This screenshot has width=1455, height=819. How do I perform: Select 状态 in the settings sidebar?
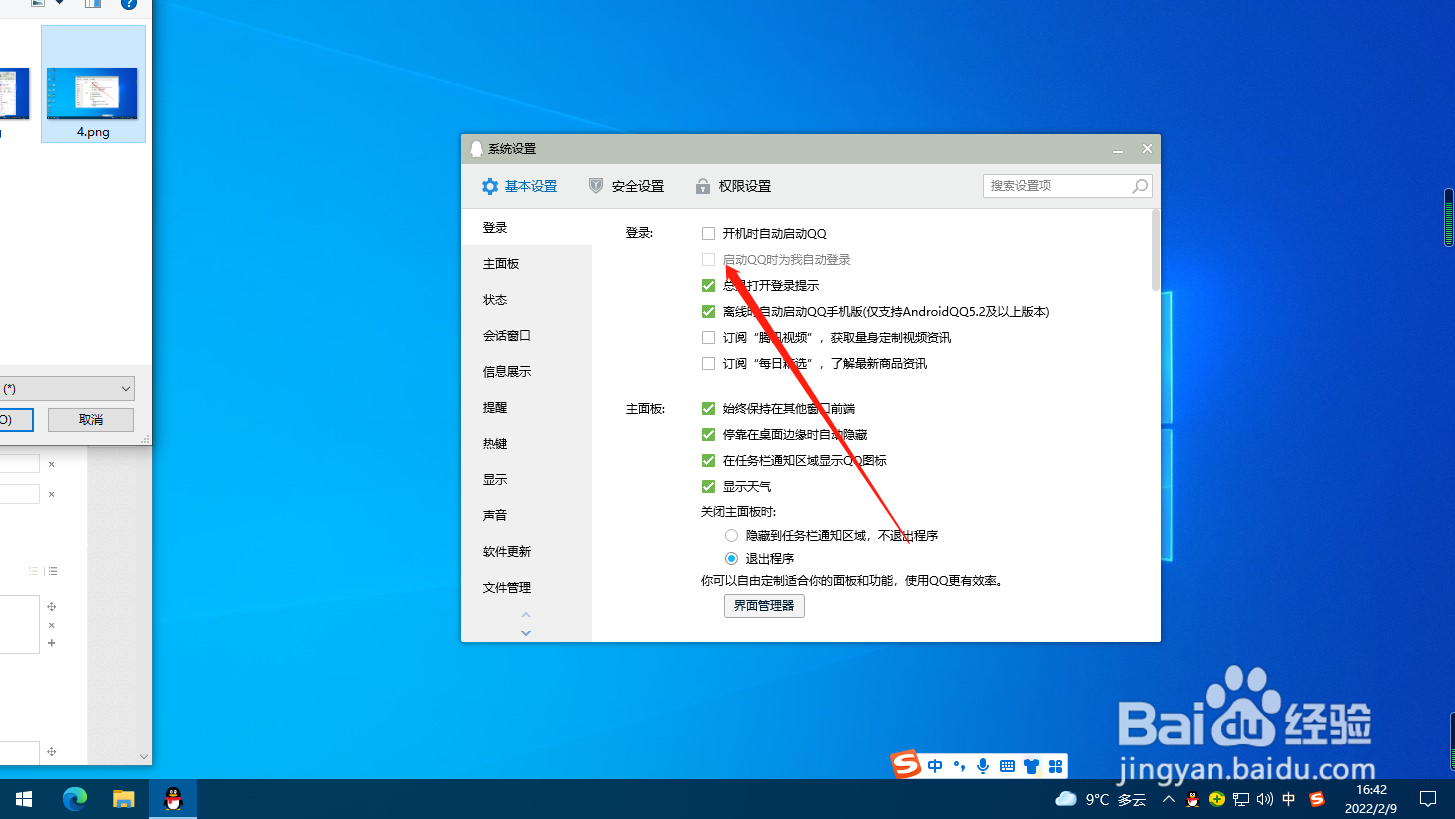pyautogui.click(x=526, y=300)
